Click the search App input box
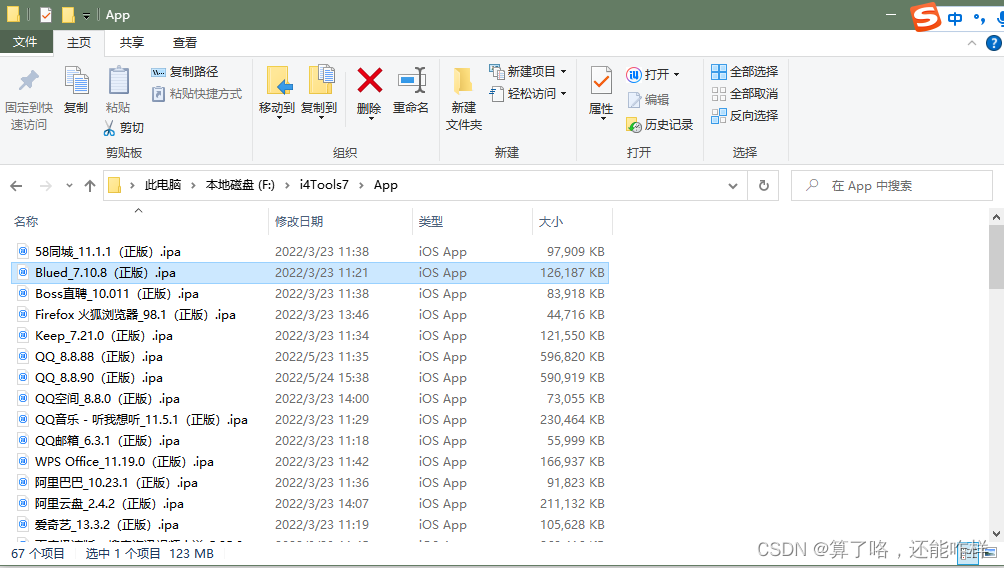This screenshot has height=568, width=1004. click(x=891, y=186)
